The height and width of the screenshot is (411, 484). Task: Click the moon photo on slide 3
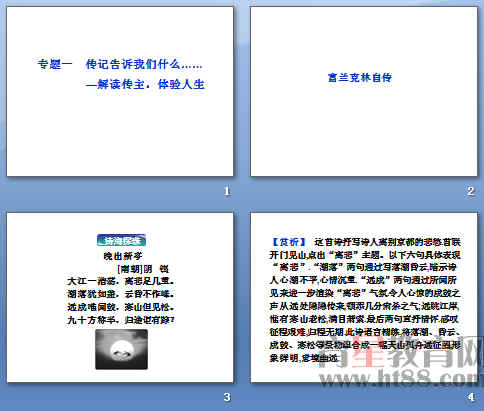[x=121, y=349]
